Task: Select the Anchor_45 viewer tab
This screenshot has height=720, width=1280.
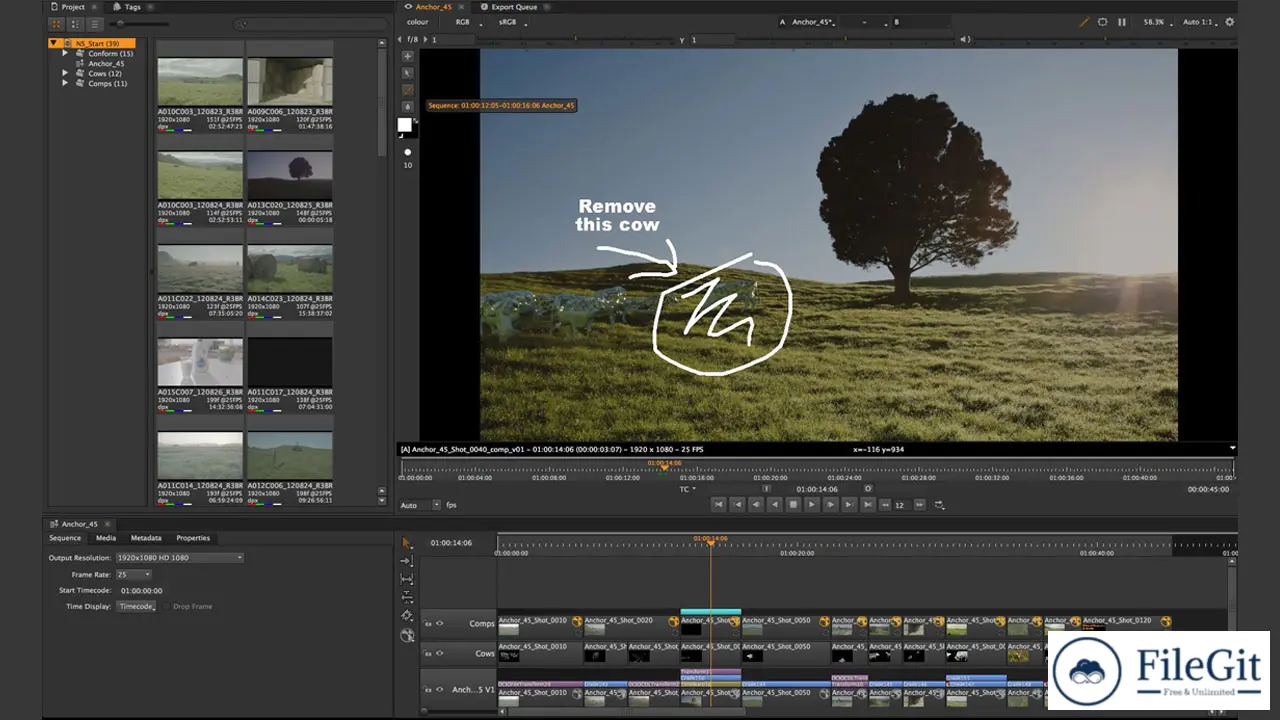Action: pyautogui.click(x=434, y=7)
